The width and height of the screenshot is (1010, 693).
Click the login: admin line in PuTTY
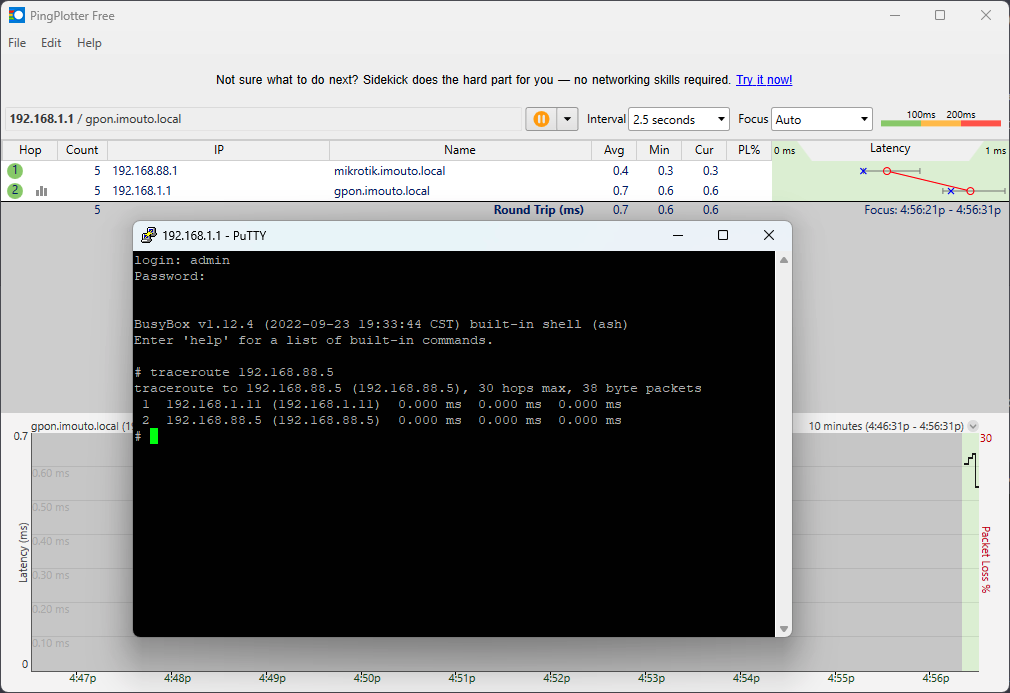[x=182, y=260]
